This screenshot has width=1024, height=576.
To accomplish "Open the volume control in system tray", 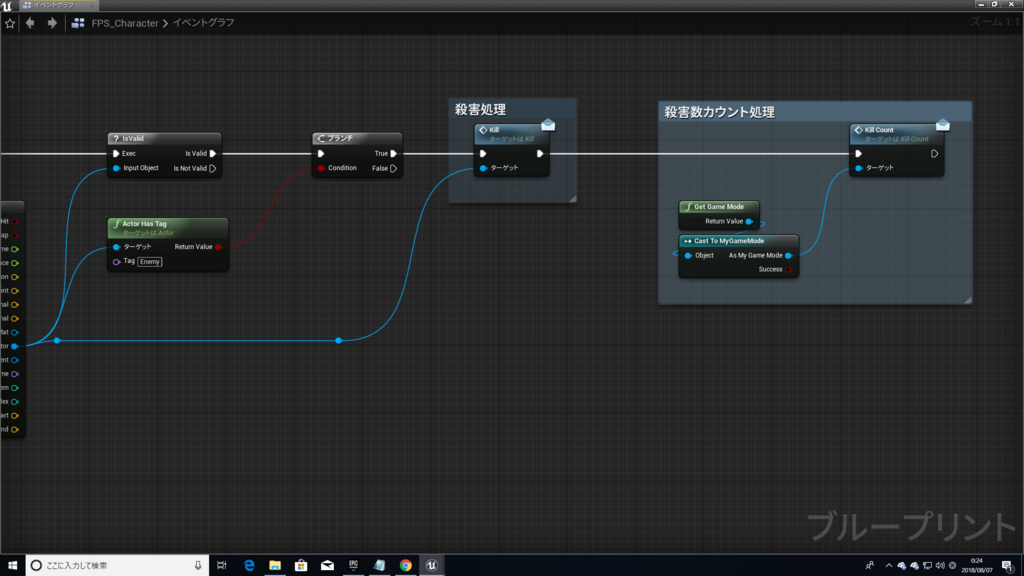I will pos(940,566).
